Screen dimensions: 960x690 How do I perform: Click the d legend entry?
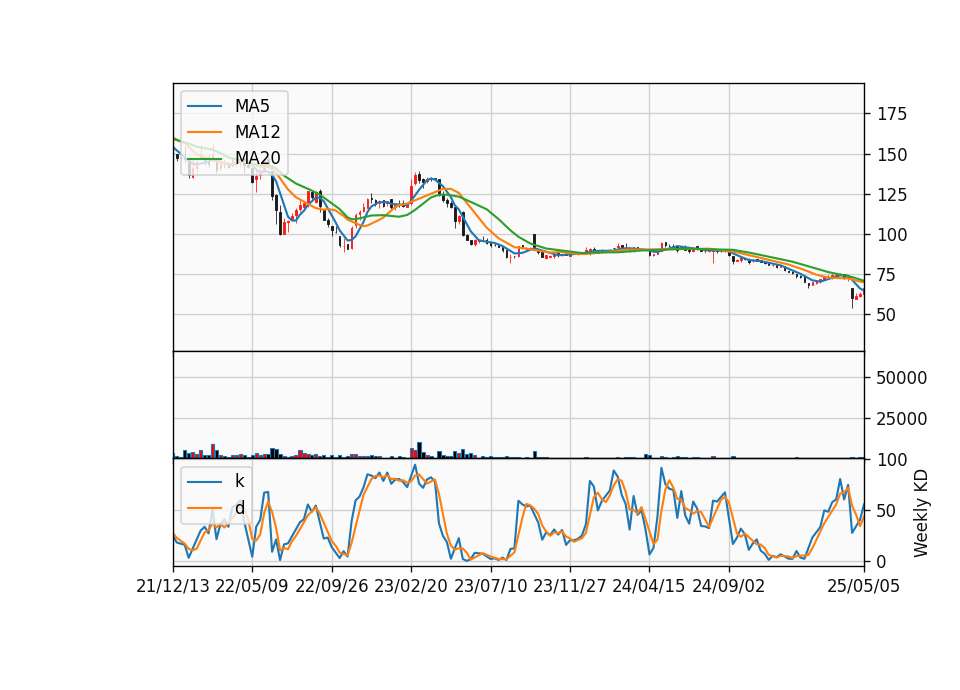239,508
